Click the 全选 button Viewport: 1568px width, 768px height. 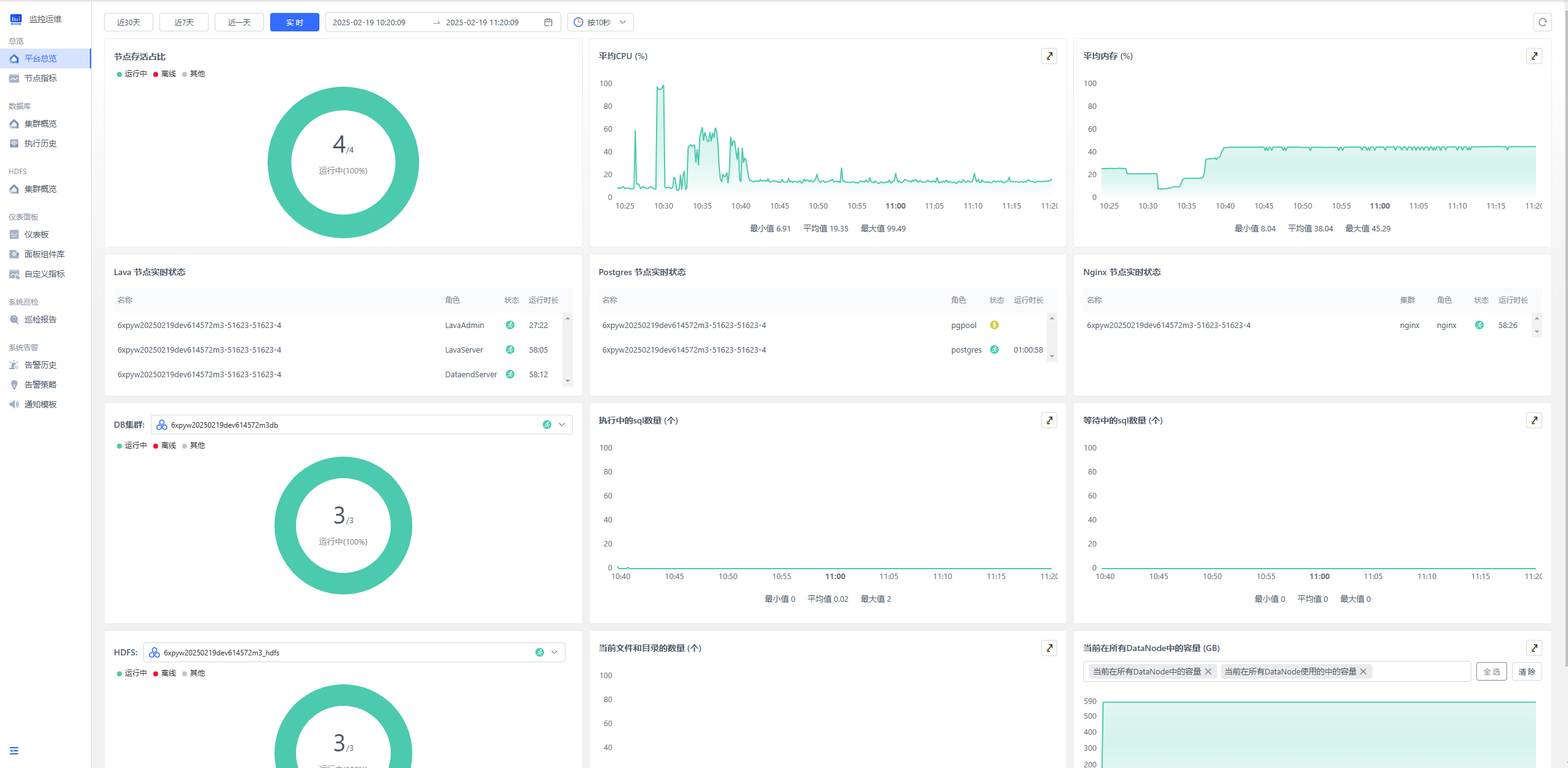tap(1492, 671)
